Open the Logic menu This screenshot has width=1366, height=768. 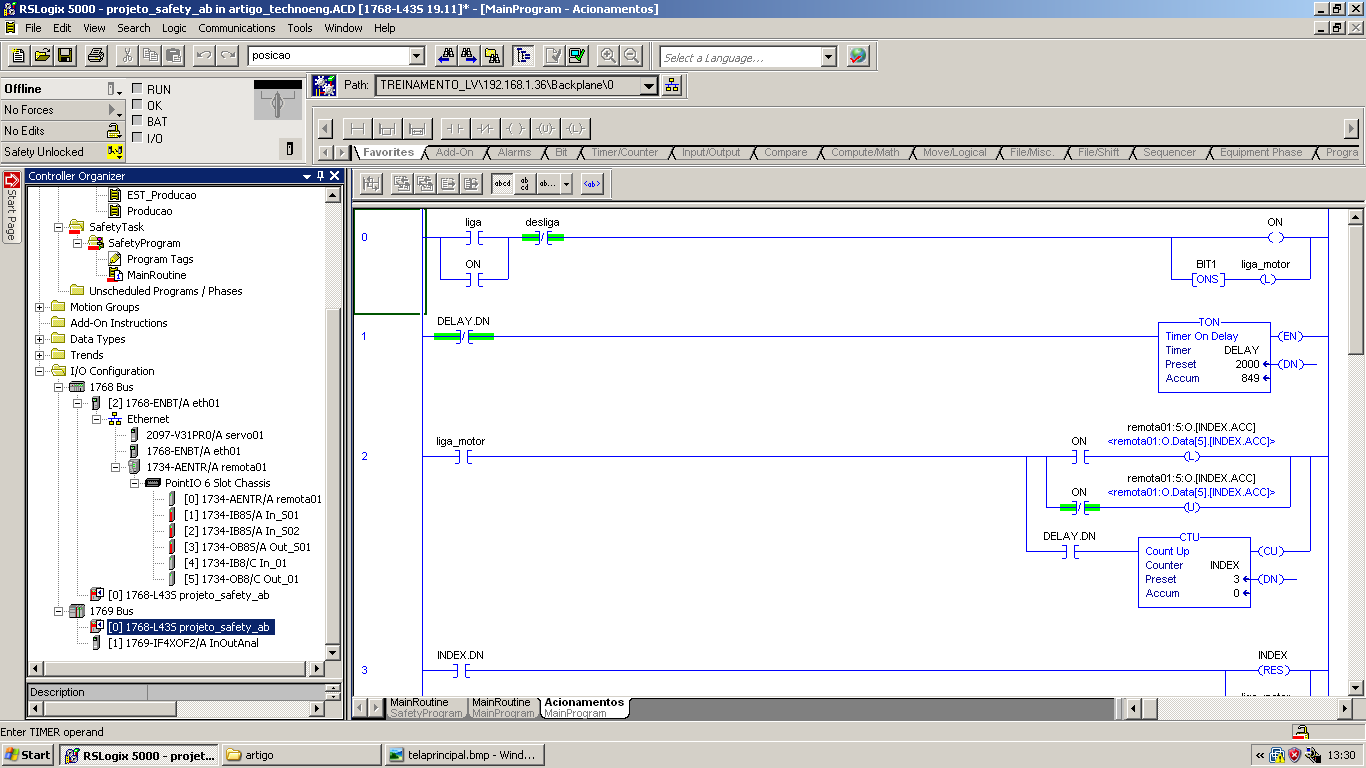[174, 28]
